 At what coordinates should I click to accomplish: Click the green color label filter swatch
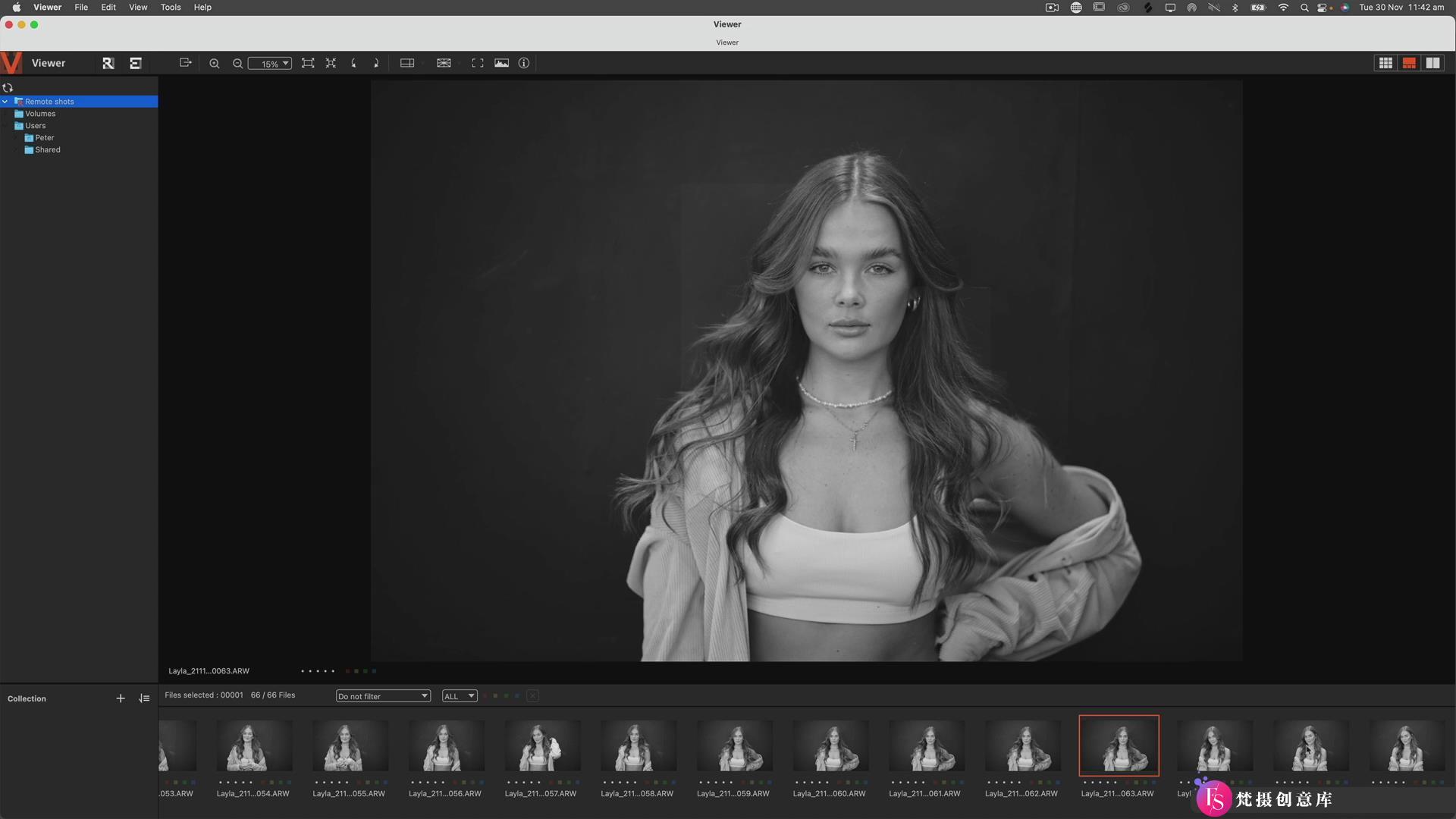click(x=507, y=696)
